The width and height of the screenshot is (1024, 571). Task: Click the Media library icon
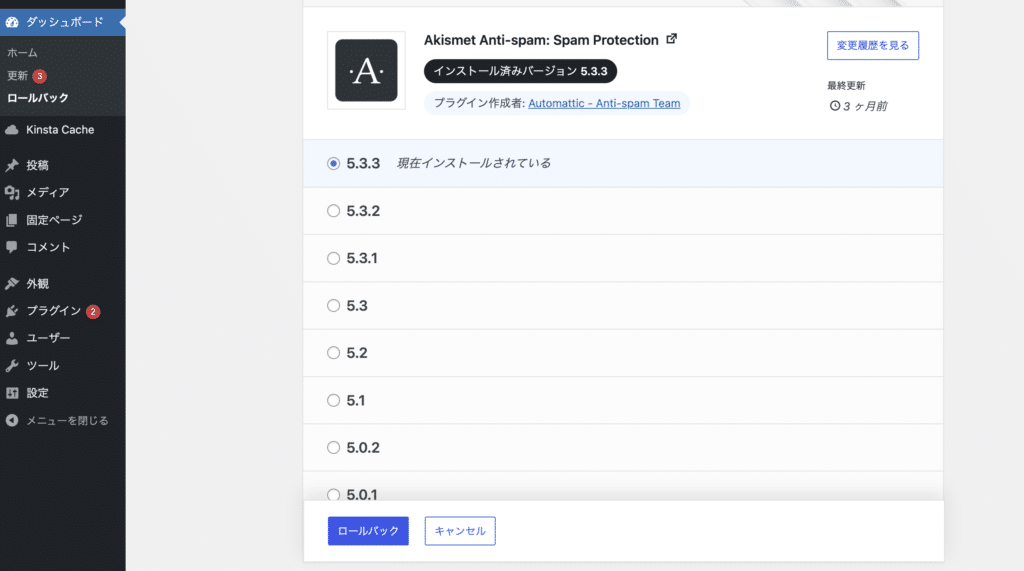click(12, 192)
